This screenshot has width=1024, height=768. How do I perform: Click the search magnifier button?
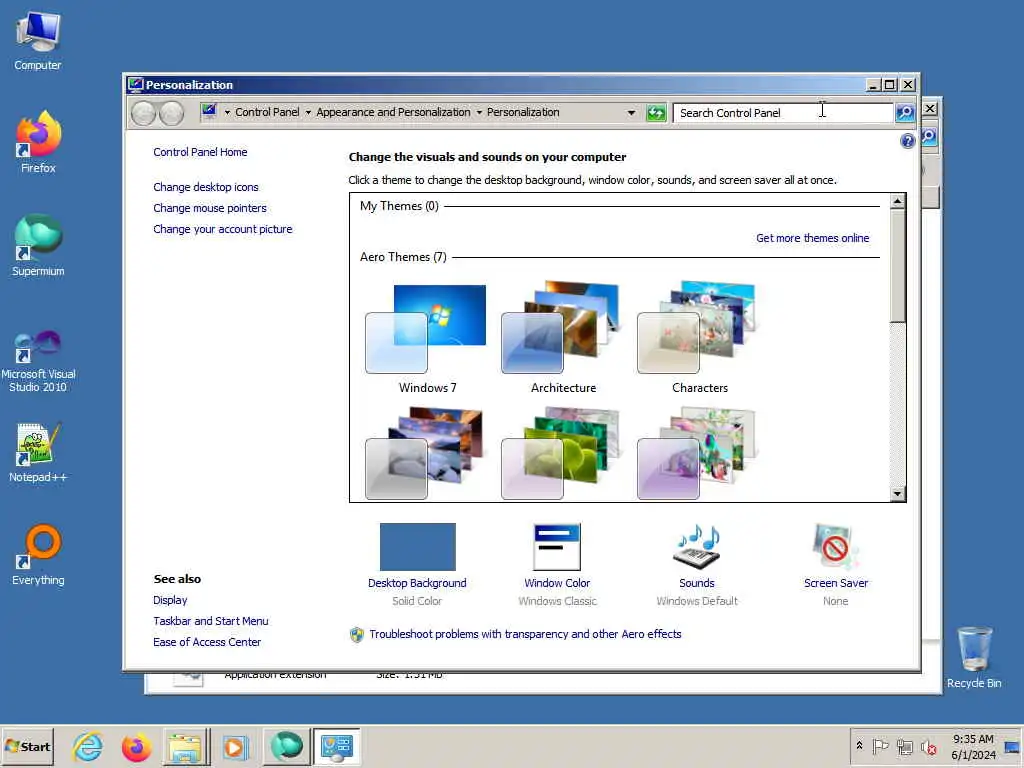click(904, 113)
